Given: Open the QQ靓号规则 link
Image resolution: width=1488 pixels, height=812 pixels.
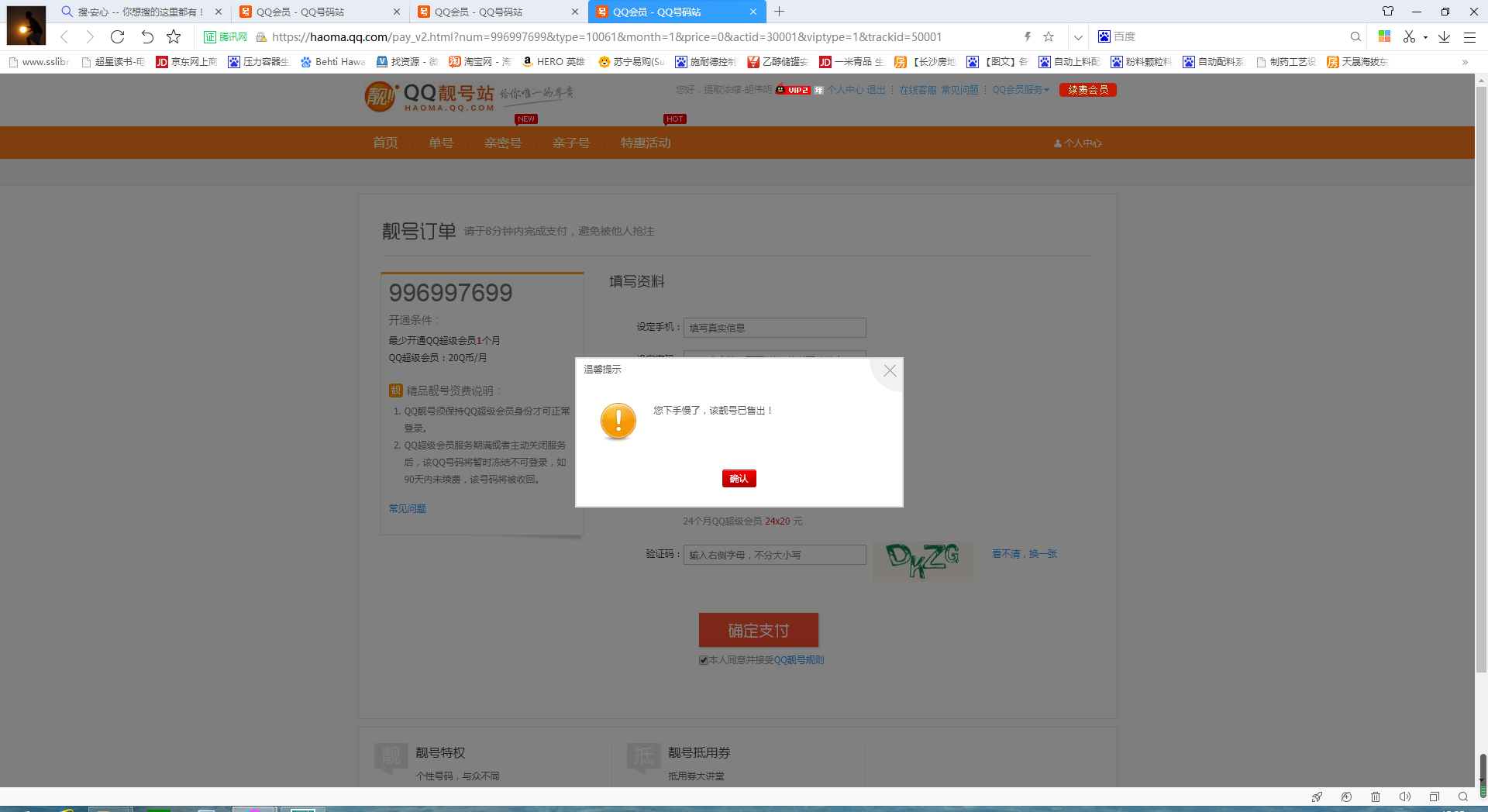Looking at the screenshot, I should pos(799,660).
